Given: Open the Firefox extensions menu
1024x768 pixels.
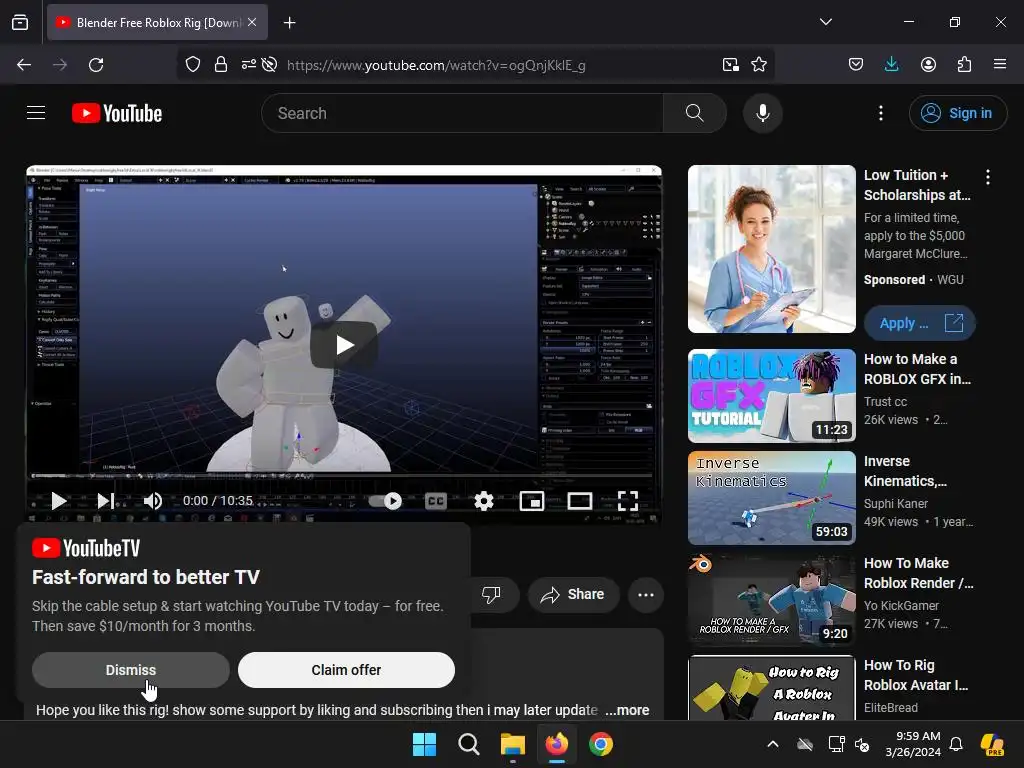Looking at the screenshot, I should 964,65.
